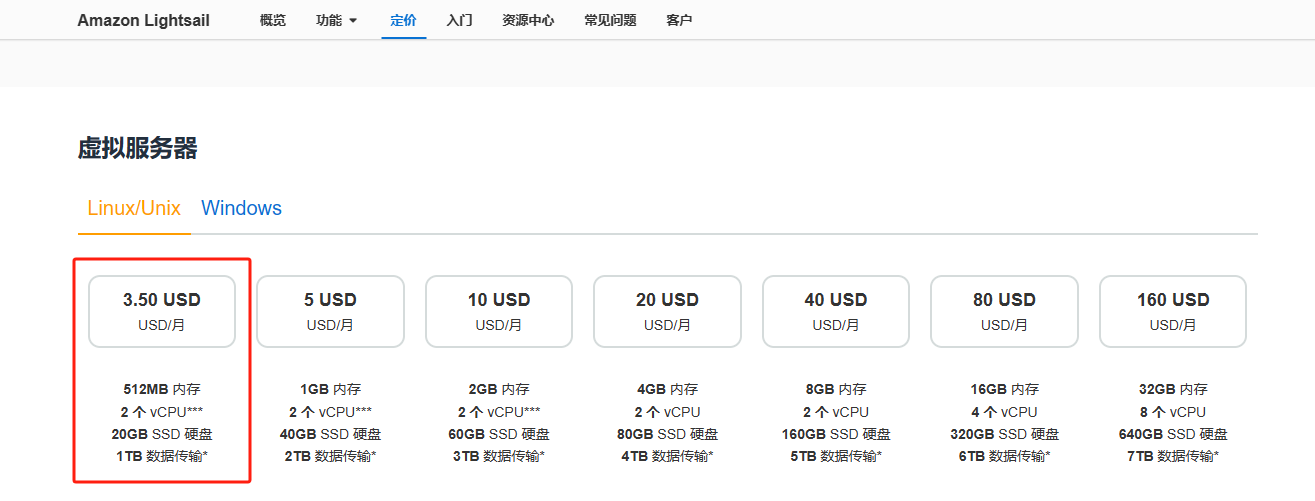Click the 3TB 数据传输* text
This screenshot has width=1315, height=501.
pyautogui.click(x=499, y=456)
